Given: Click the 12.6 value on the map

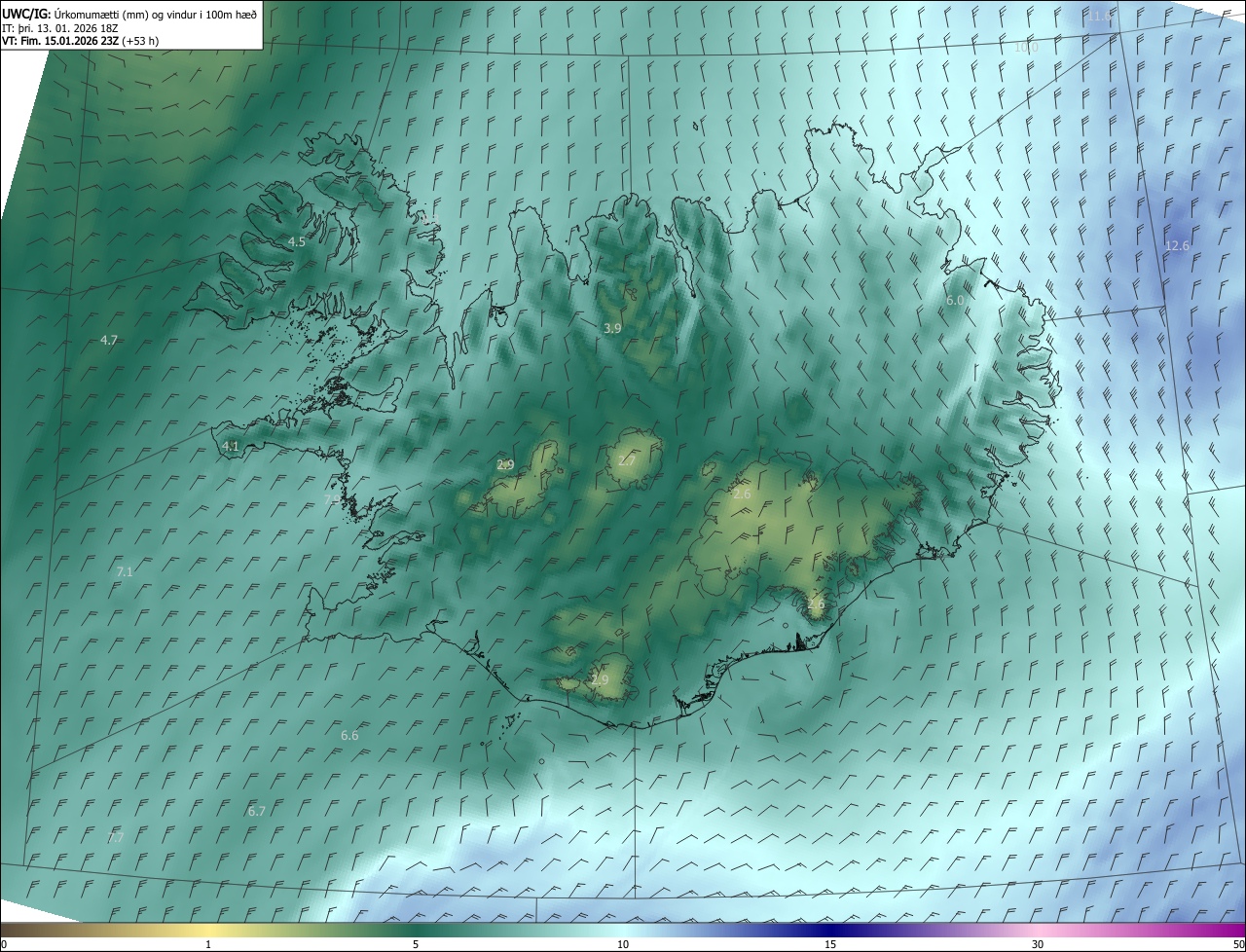Looking at the screenshot, I should point(1177,245).
